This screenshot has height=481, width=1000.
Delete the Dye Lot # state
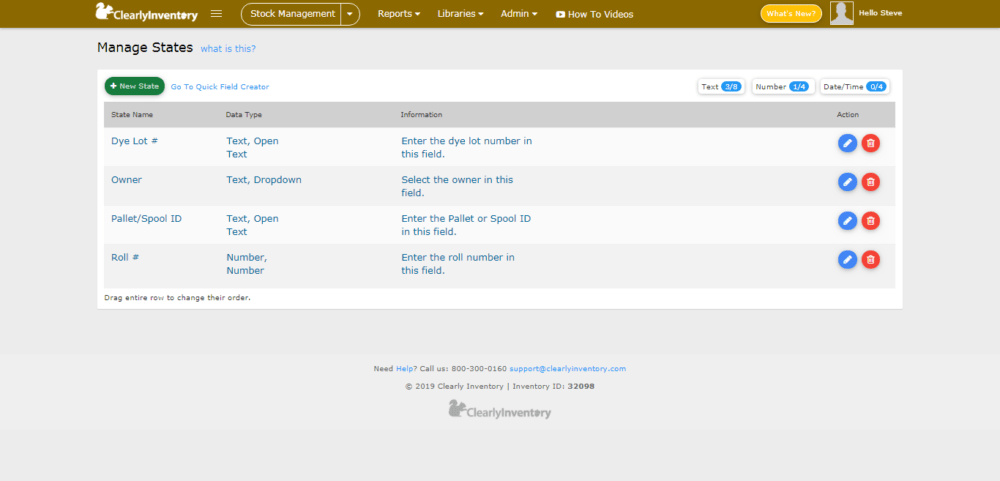871,144
